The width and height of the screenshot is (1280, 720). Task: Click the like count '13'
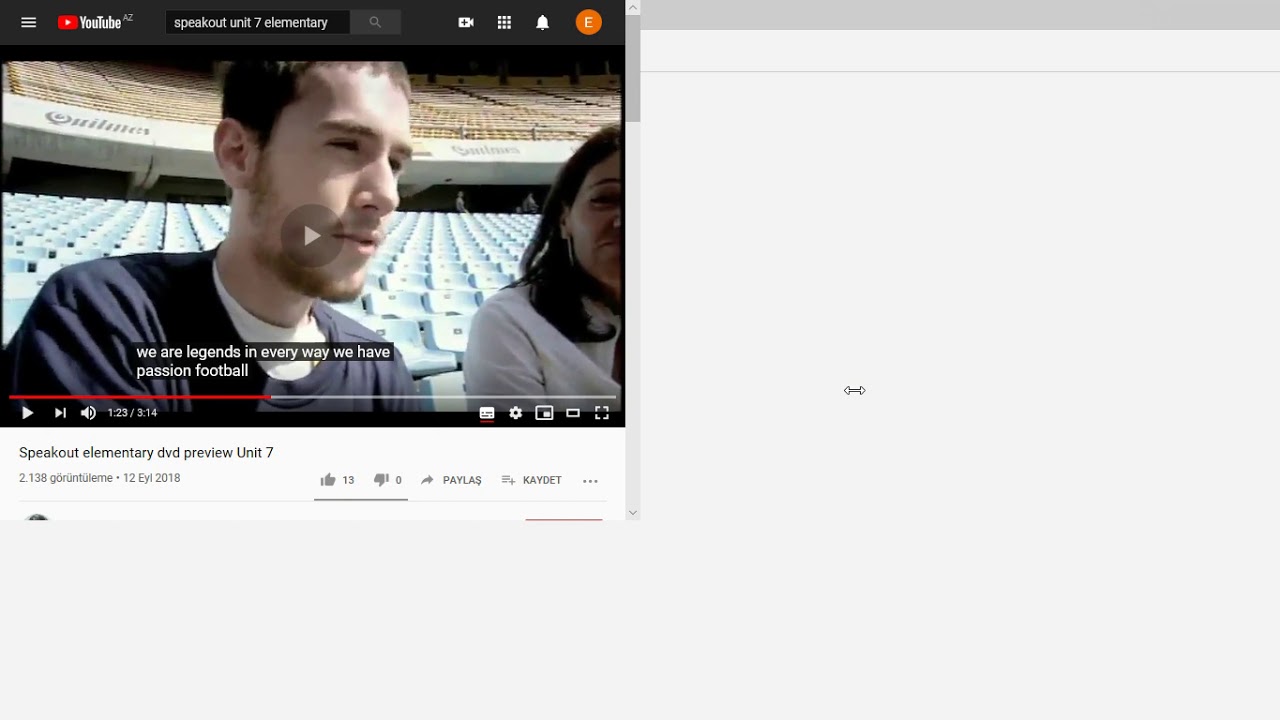coord(348,480)
